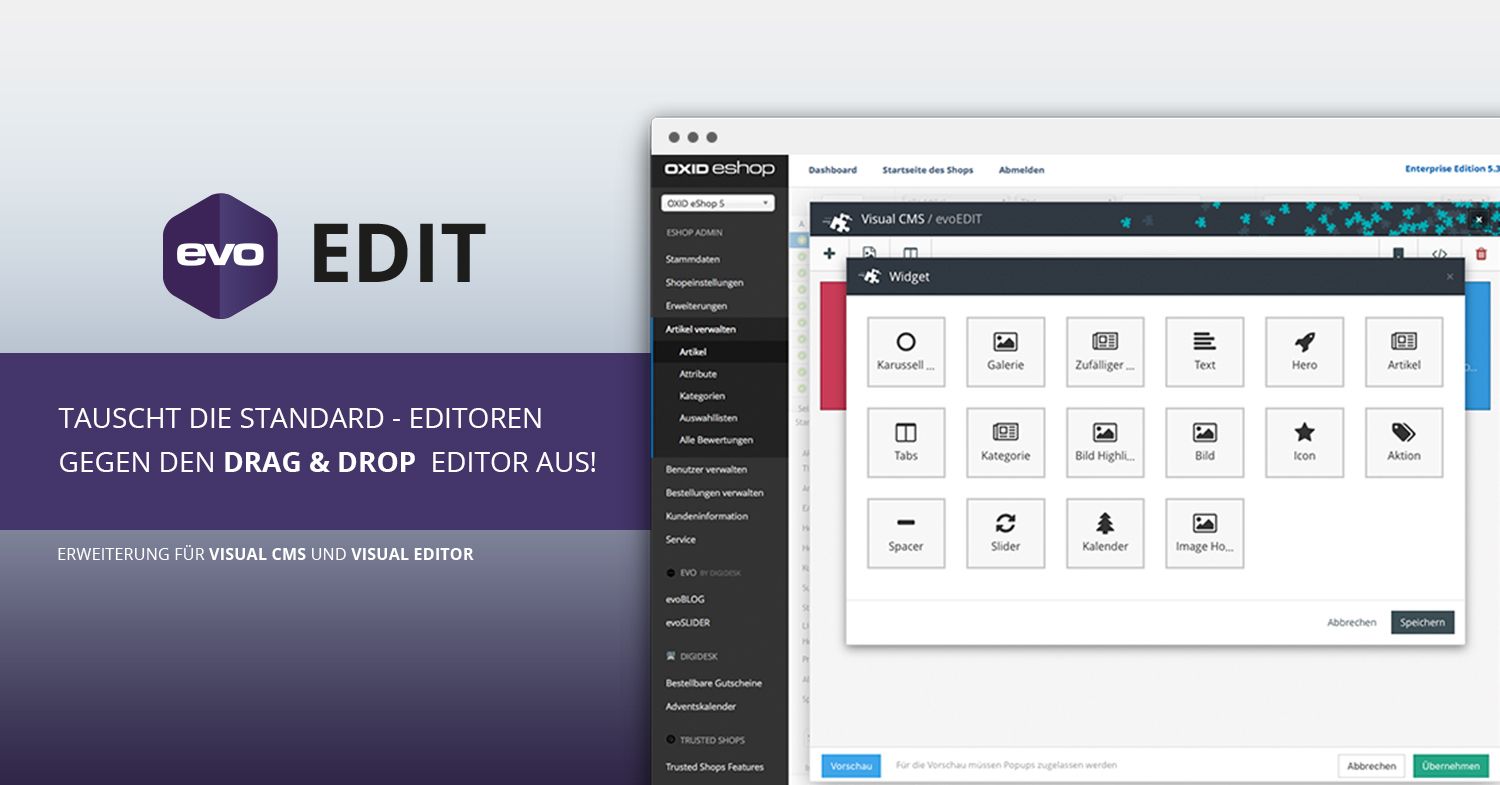The image size is (1500, 785).
Task: Click Abbrechen in bottom bar
Action: (x=1371, y=766)
